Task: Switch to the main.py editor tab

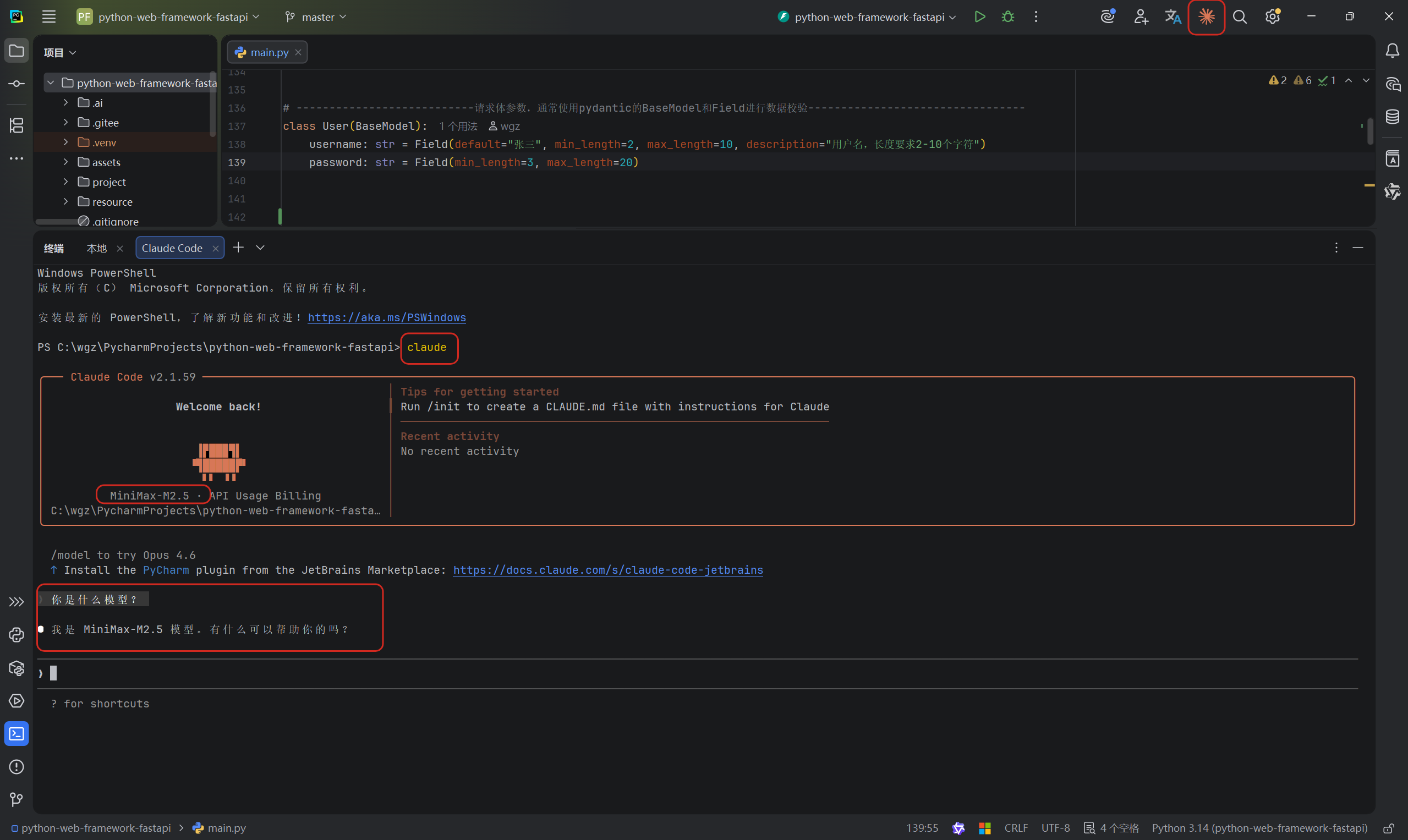Action: pyautogui.click(x=269, y=52)
